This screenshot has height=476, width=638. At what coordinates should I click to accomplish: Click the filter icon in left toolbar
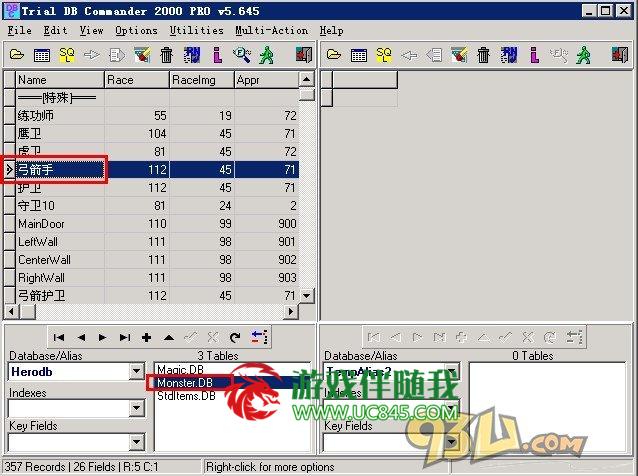(142, 55)
